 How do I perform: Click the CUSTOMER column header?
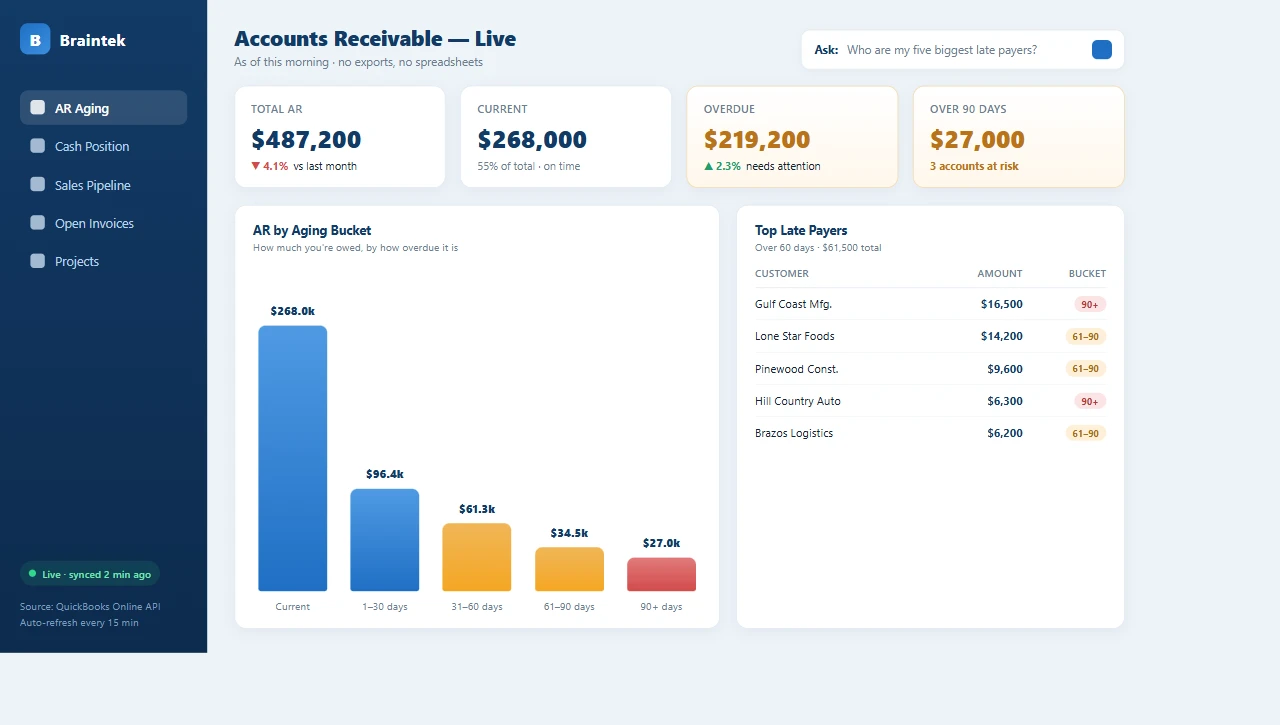click(782, 273)
